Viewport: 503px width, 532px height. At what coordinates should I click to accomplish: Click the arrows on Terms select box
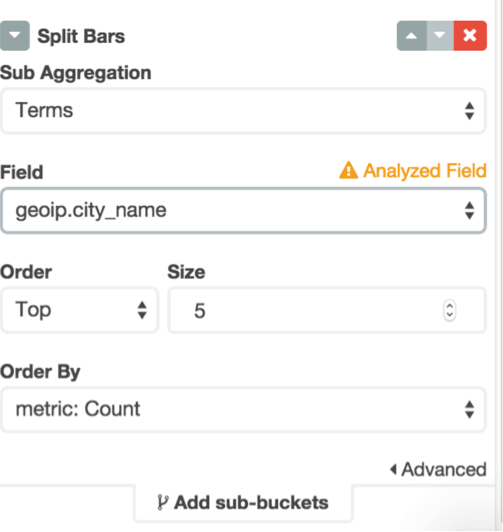pyautogui.click(x=469, y=111)
